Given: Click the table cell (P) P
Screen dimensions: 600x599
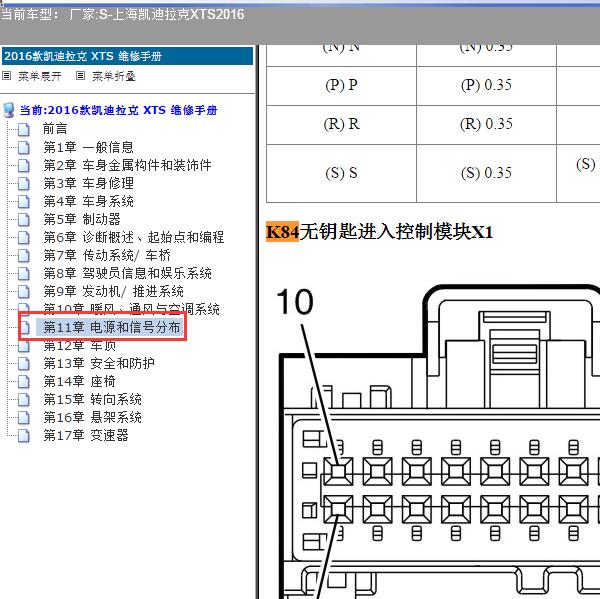Looking at the screenshot, I should pos(341,86).
